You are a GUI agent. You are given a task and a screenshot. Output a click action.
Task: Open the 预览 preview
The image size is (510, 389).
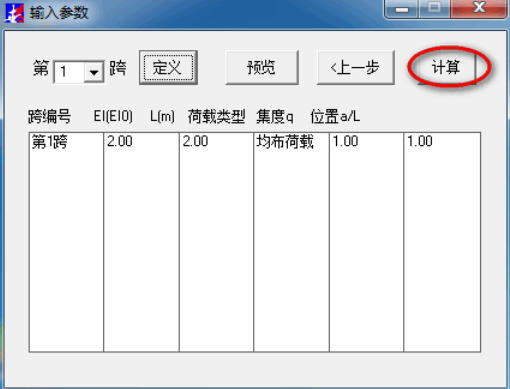click(x=262, y=67)
